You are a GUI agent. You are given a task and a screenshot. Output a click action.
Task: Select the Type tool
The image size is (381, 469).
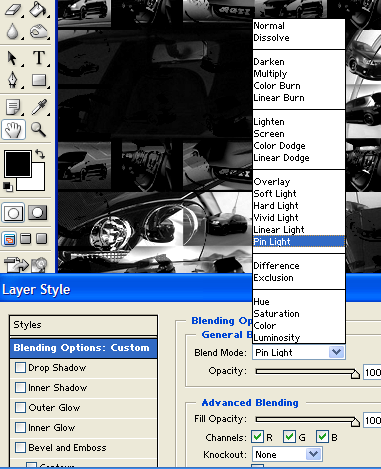(39, 58)
